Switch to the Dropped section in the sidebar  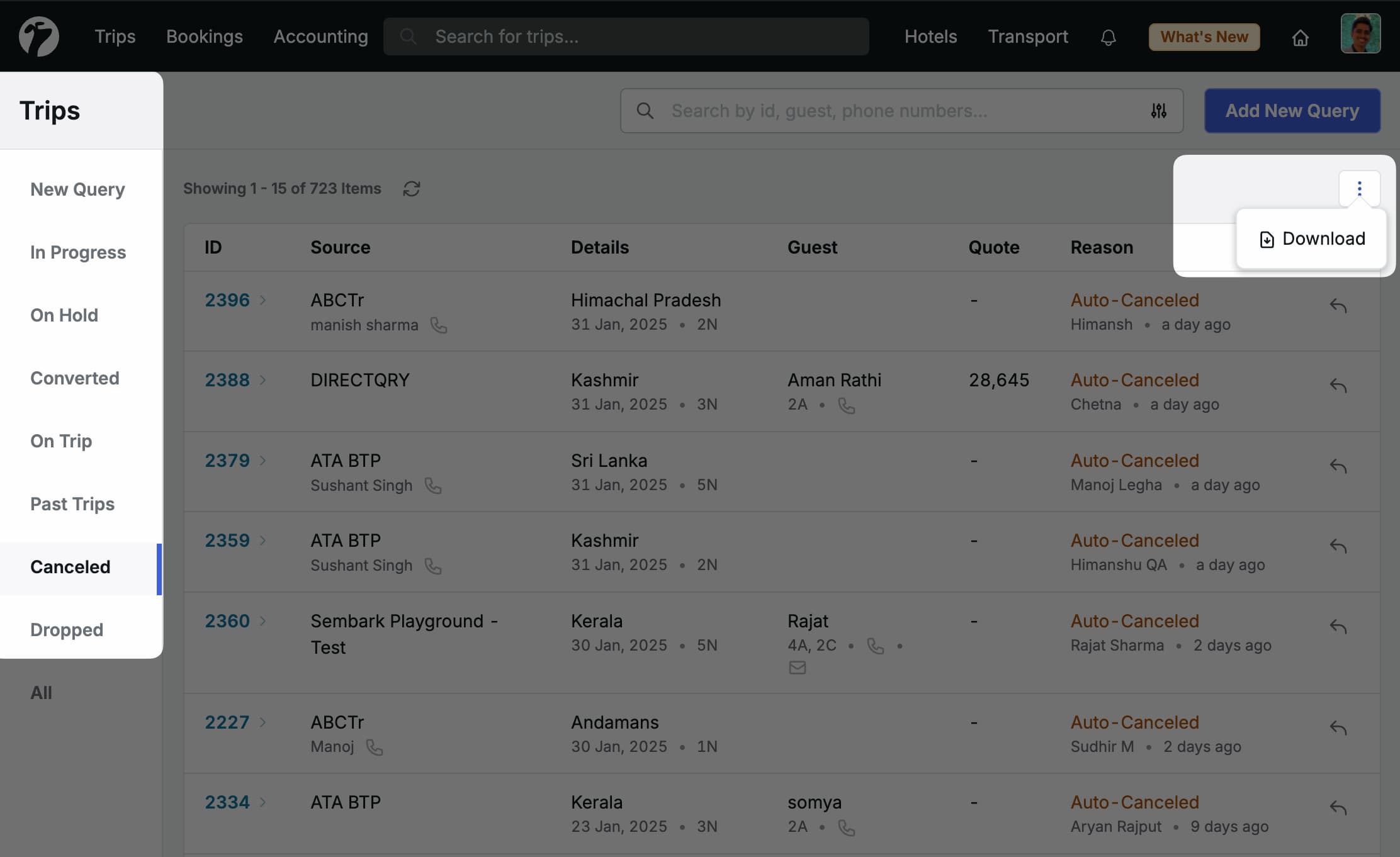click(67, 629)
